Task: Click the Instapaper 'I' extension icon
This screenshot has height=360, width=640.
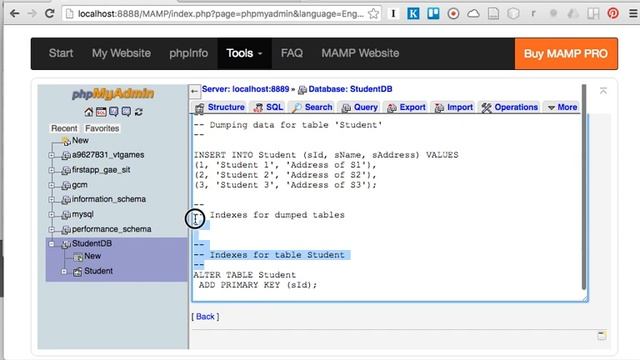Action: [393, 13]
